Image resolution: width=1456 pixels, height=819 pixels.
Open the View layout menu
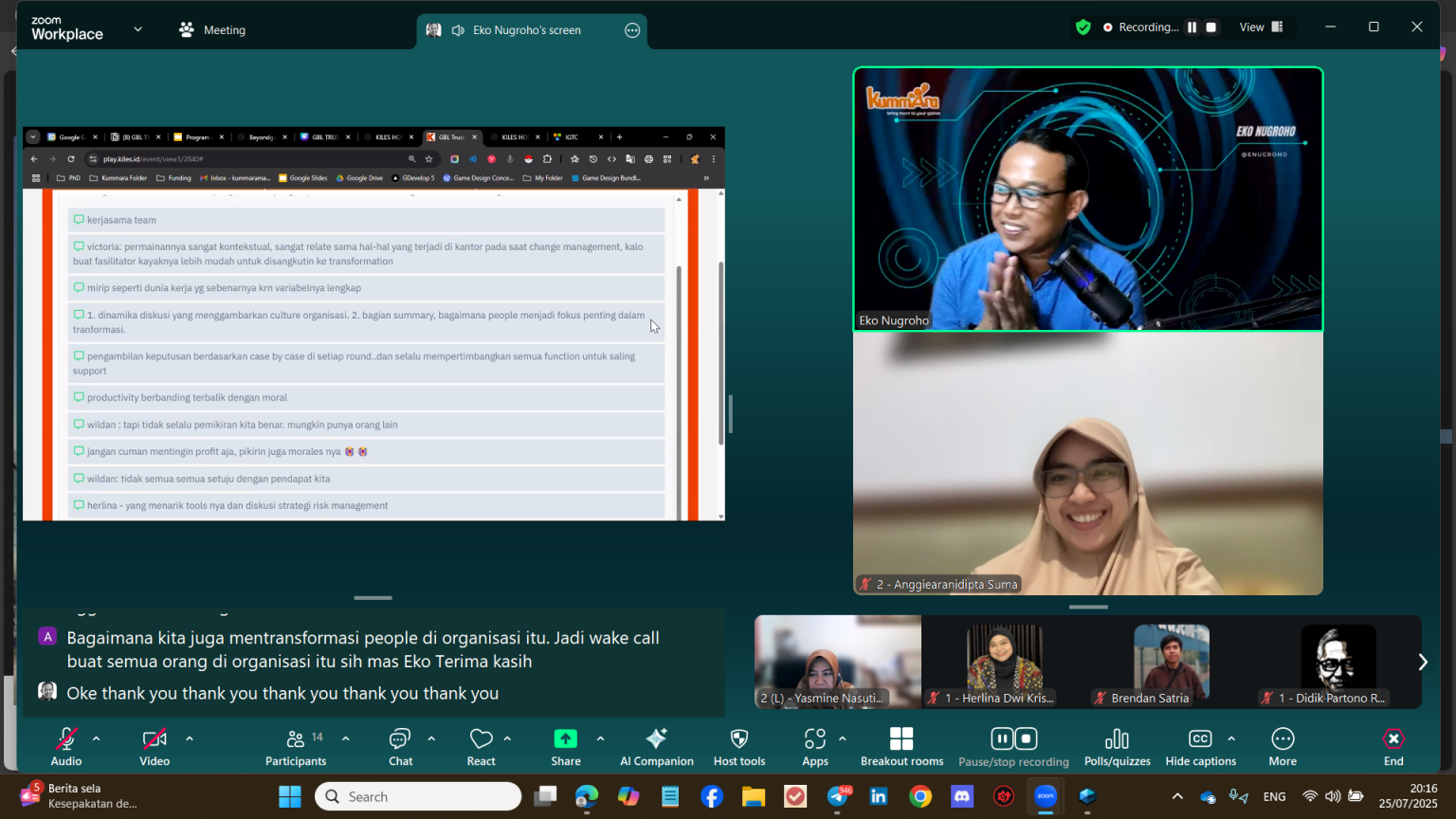tap(1261, 27)
